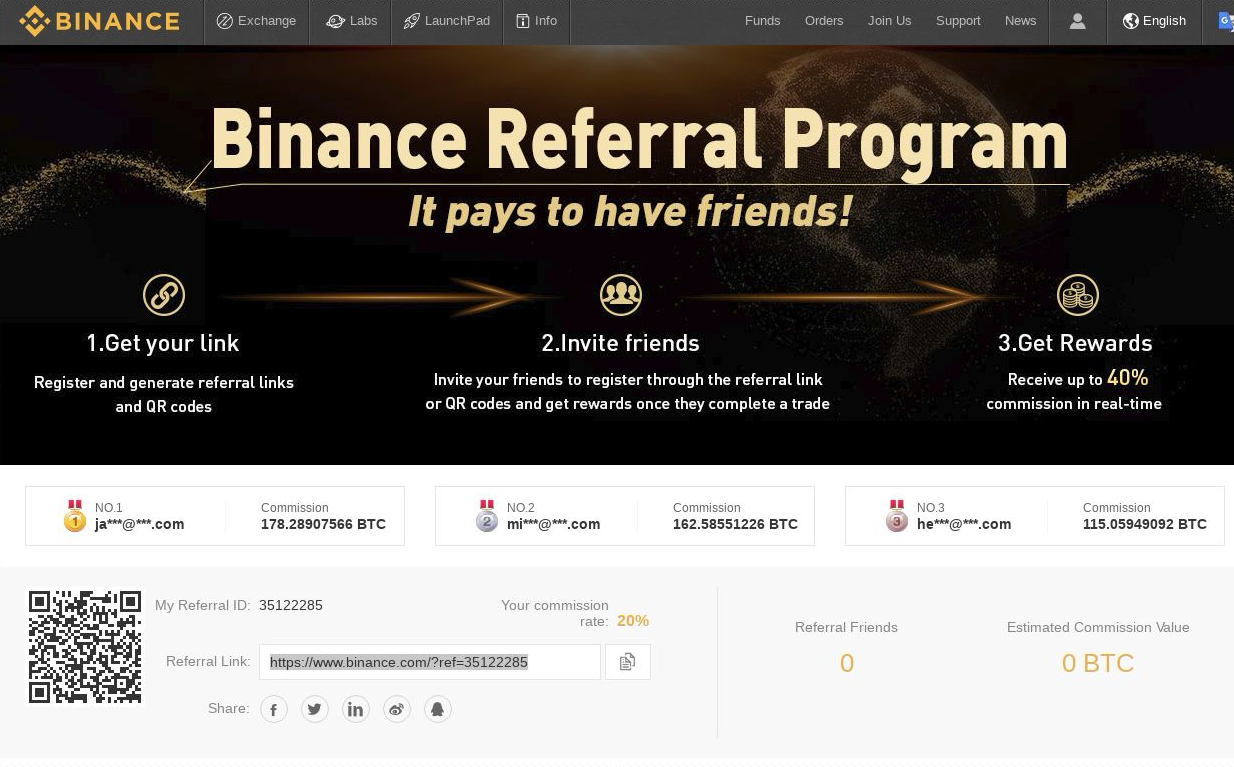Click the coins icon above Get Rewards
1234x767 pixels.
pyautogui.click(x=1078, y=295)
